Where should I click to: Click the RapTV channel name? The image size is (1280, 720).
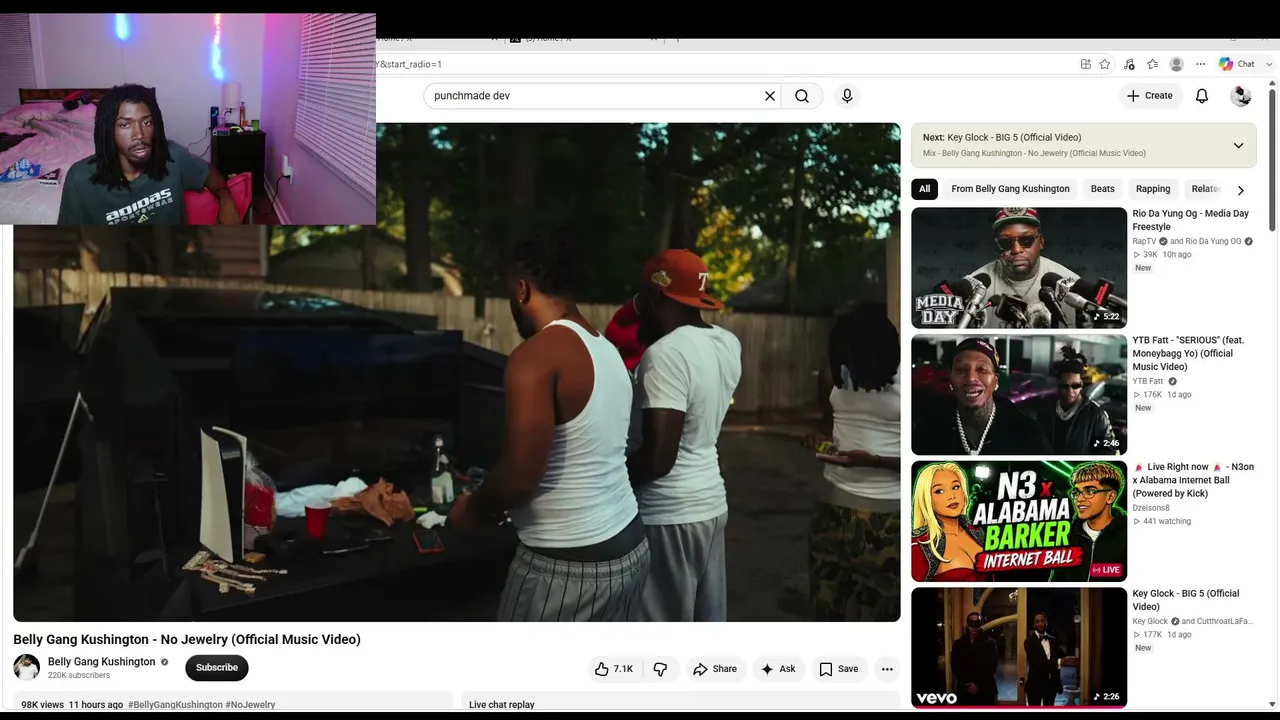pos(1144,241)
